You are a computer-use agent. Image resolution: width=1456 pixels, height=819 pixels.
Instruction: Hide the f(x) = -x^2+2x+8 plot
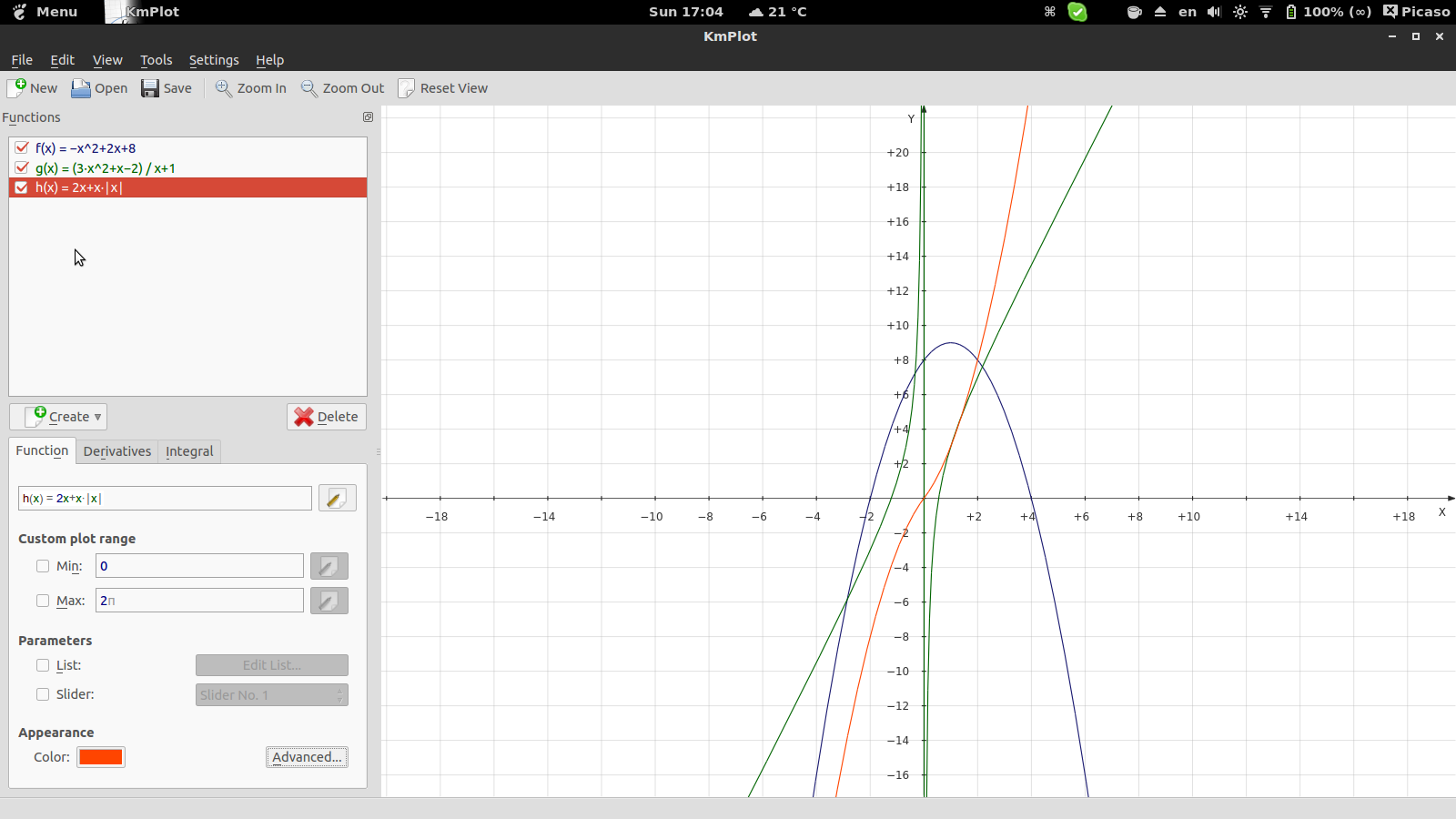[22, 147]
